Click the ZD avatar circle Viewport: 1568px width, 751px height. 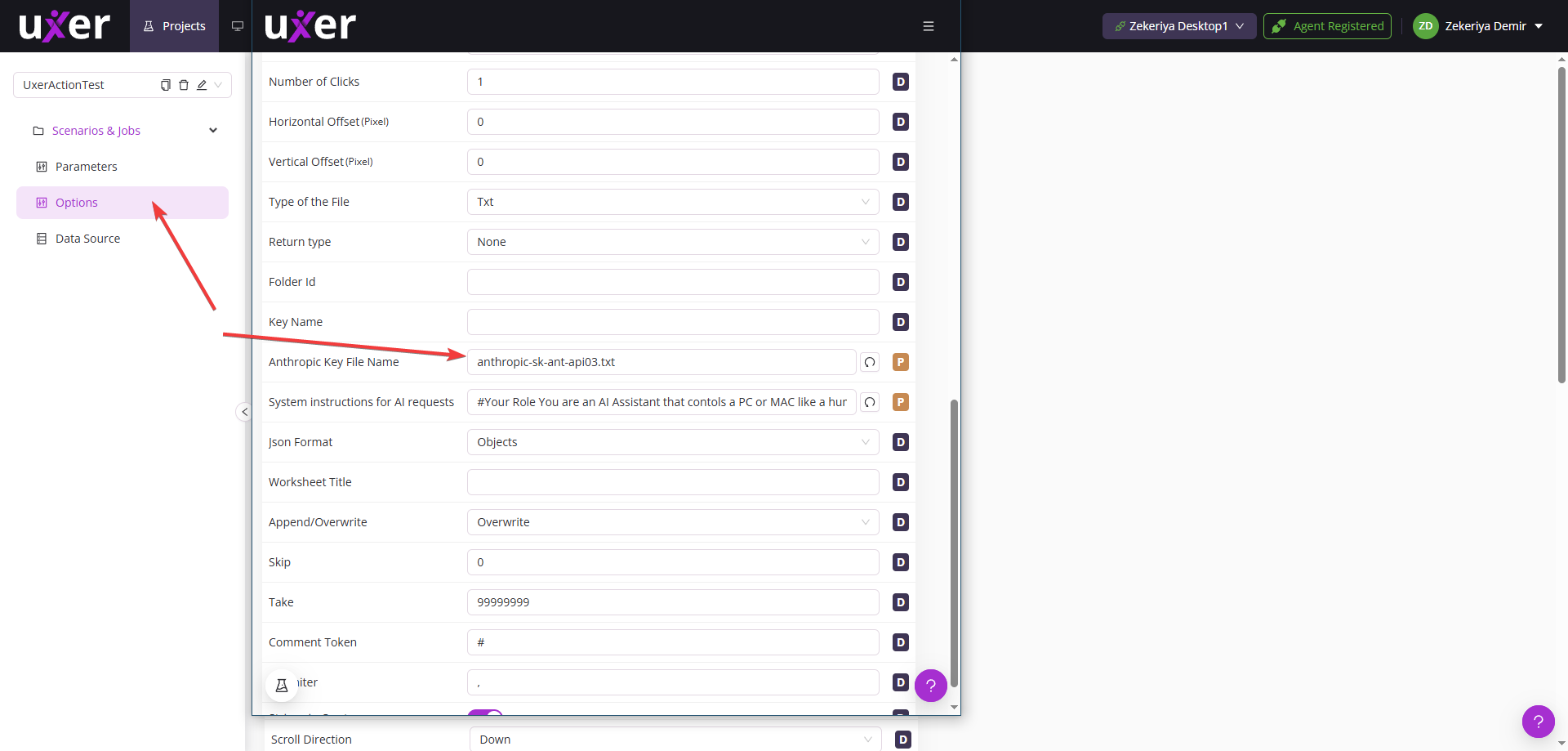point(1426,26)
